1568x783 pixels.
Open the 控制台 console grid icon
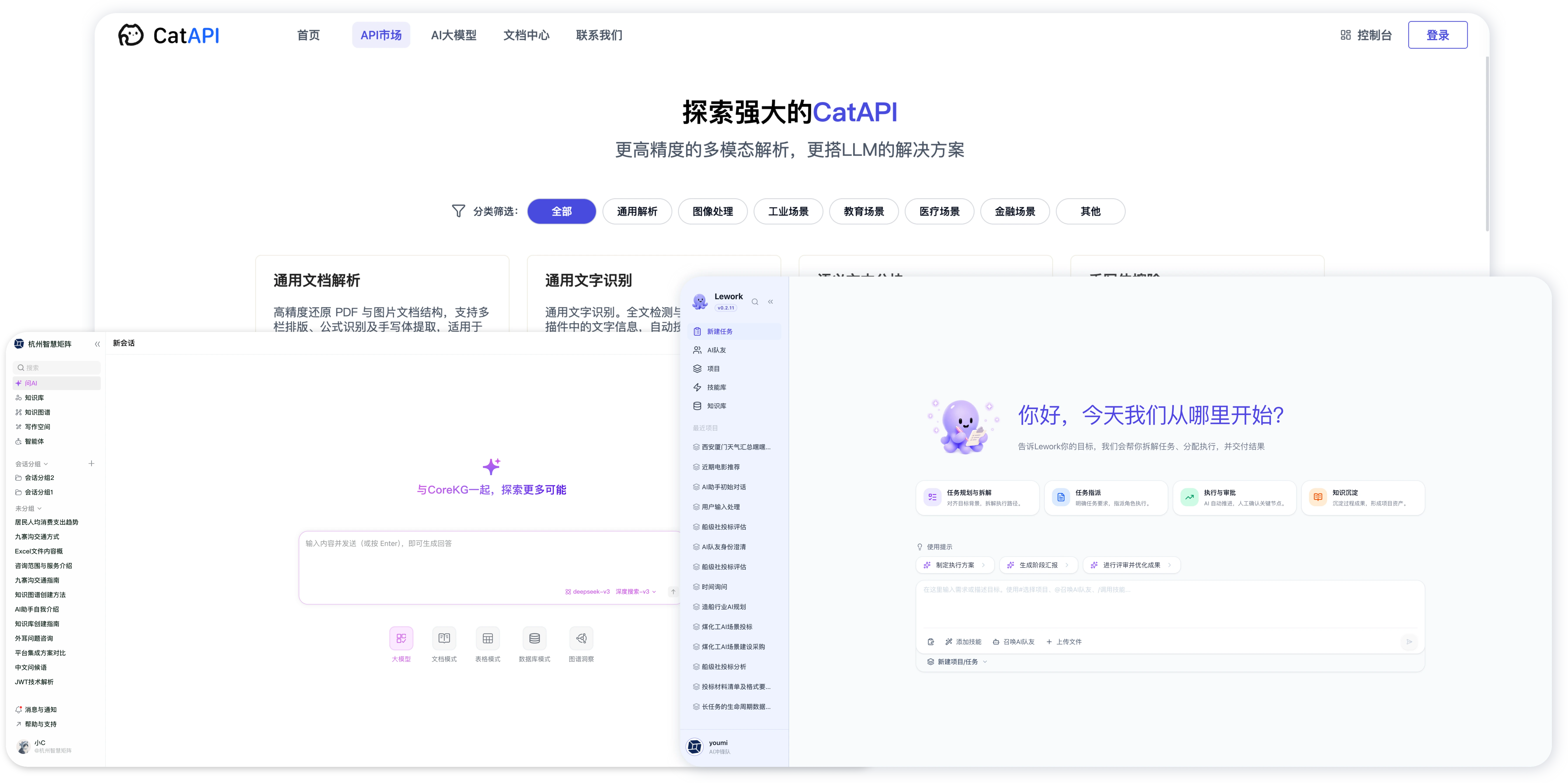(1346, 35)
